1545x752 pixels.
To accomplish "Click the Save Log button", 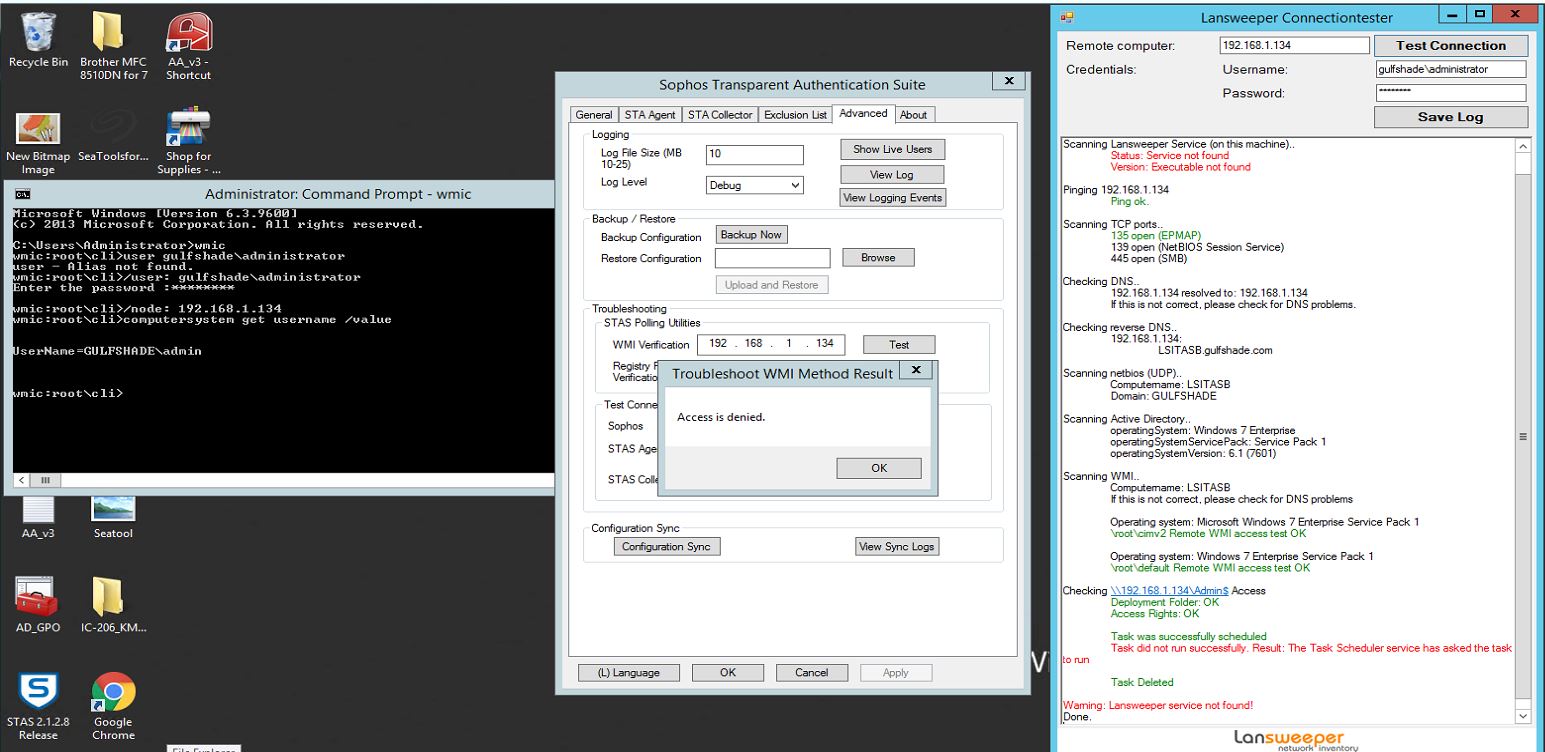I will [x=1451, y=117].
